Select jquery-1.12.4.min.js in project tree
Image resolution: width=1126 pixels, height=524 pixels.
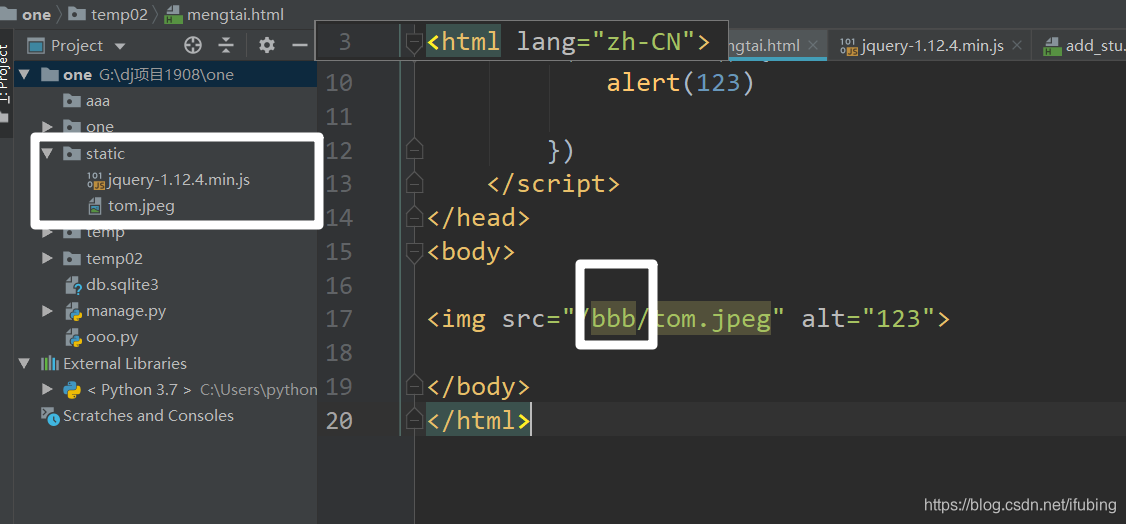(x=178, y=180)
